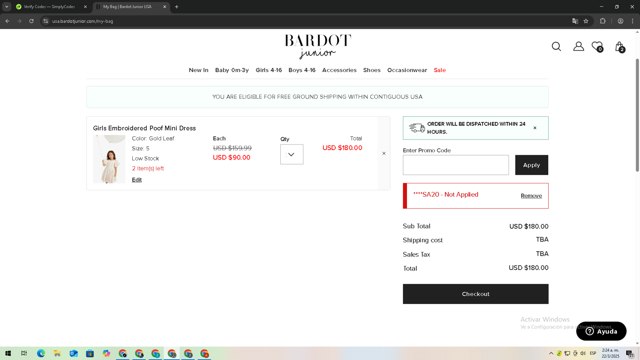Open a new browser tab
The height and width of the screenshot is (360, 640).
[x=176, y=7]
